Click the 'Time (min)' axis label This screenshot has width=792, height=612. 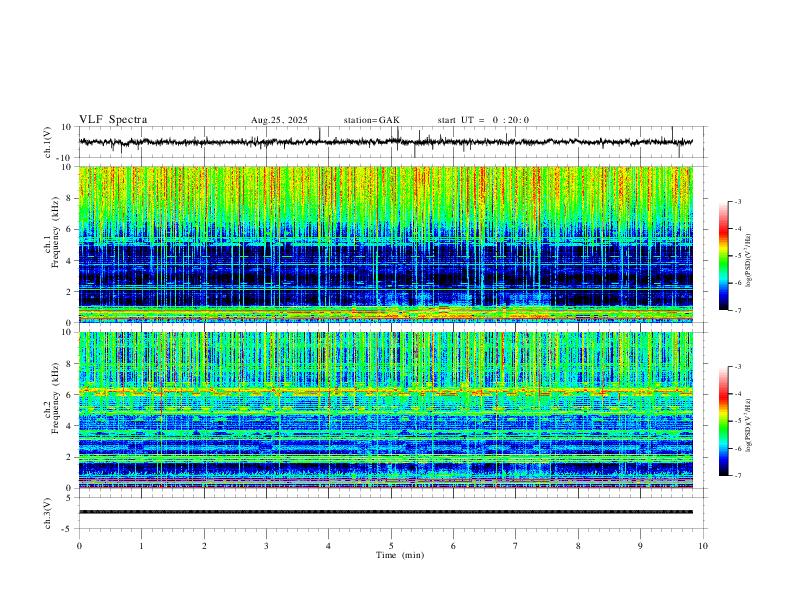[400, 555]
